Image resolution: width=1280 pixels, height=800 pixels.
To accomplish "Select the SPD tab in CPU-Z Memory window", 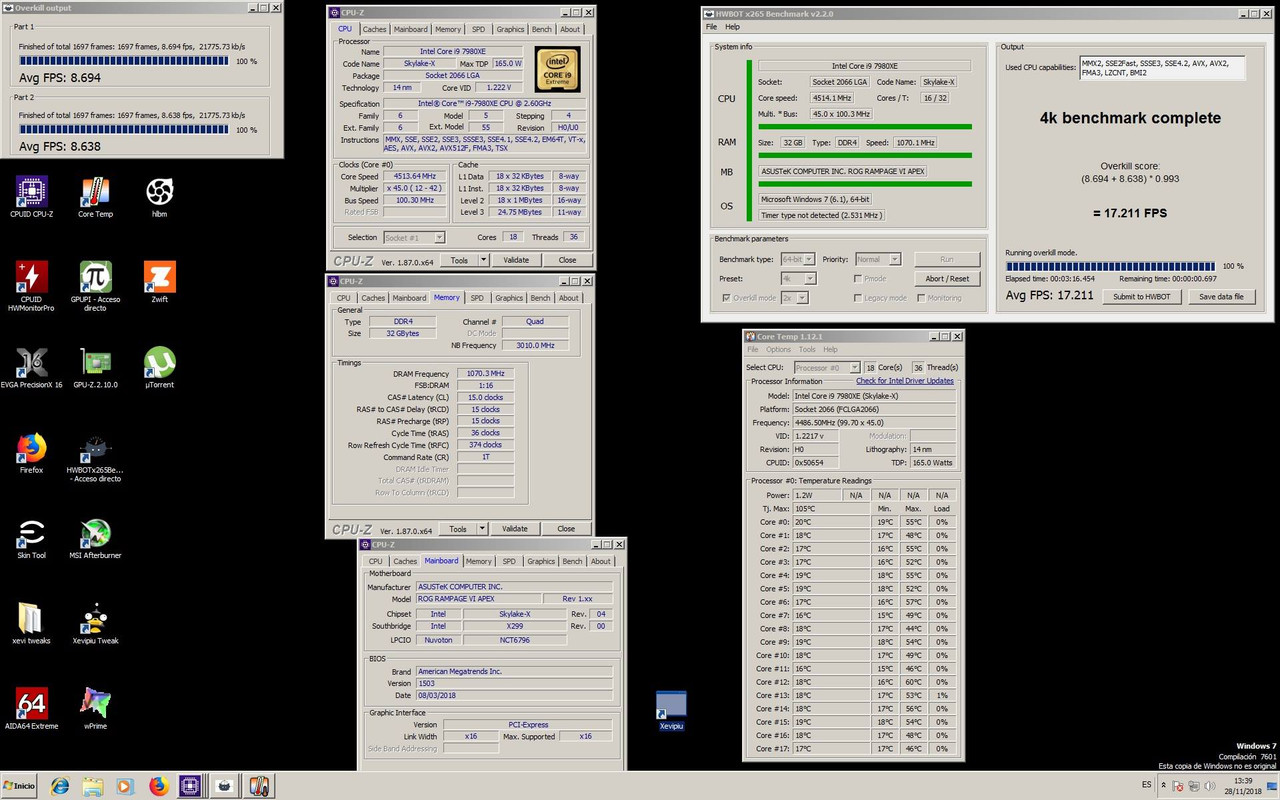I will click(x=477, y=298).
